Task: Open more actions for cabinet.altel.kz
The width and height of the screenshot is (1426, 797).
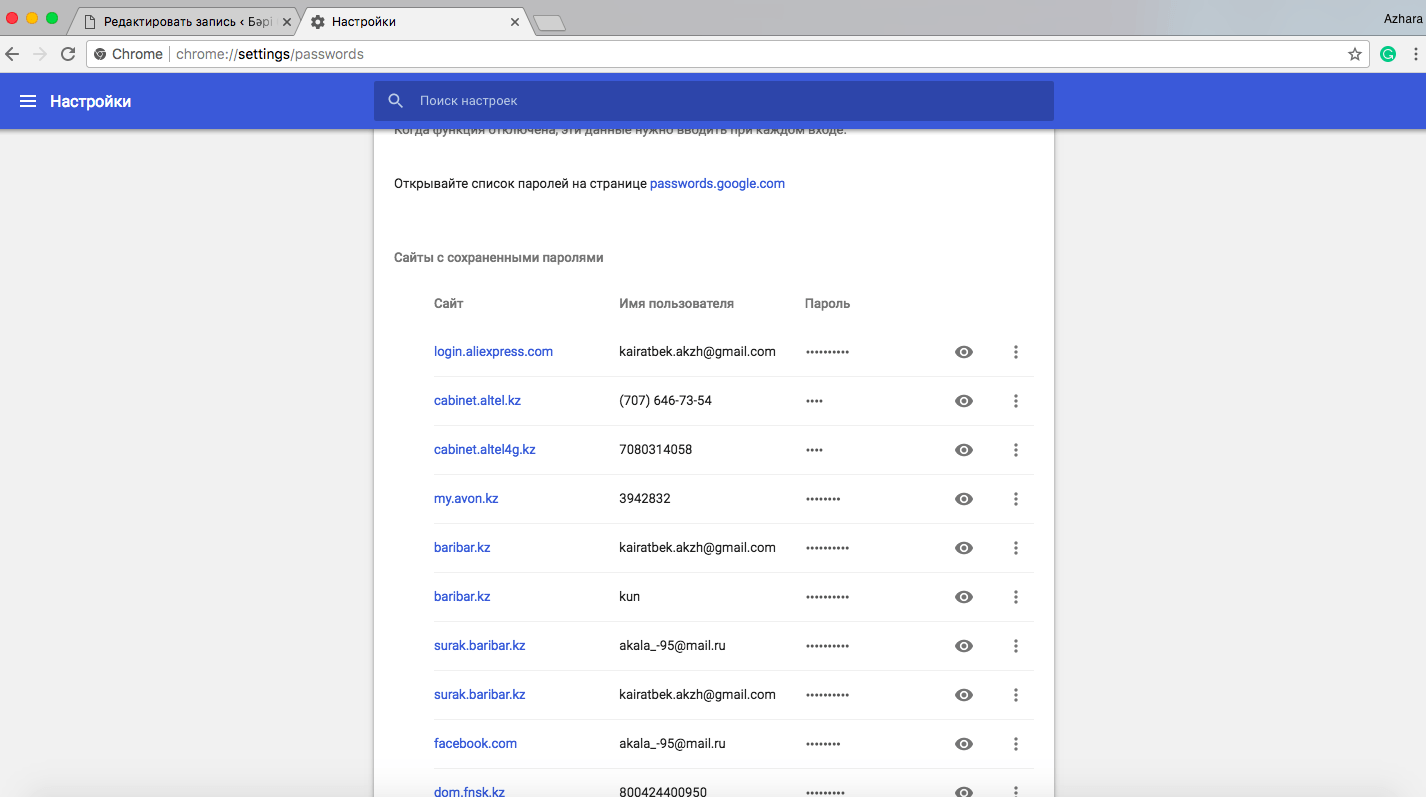Action: pyautogui.click(x=1016, y=401)
